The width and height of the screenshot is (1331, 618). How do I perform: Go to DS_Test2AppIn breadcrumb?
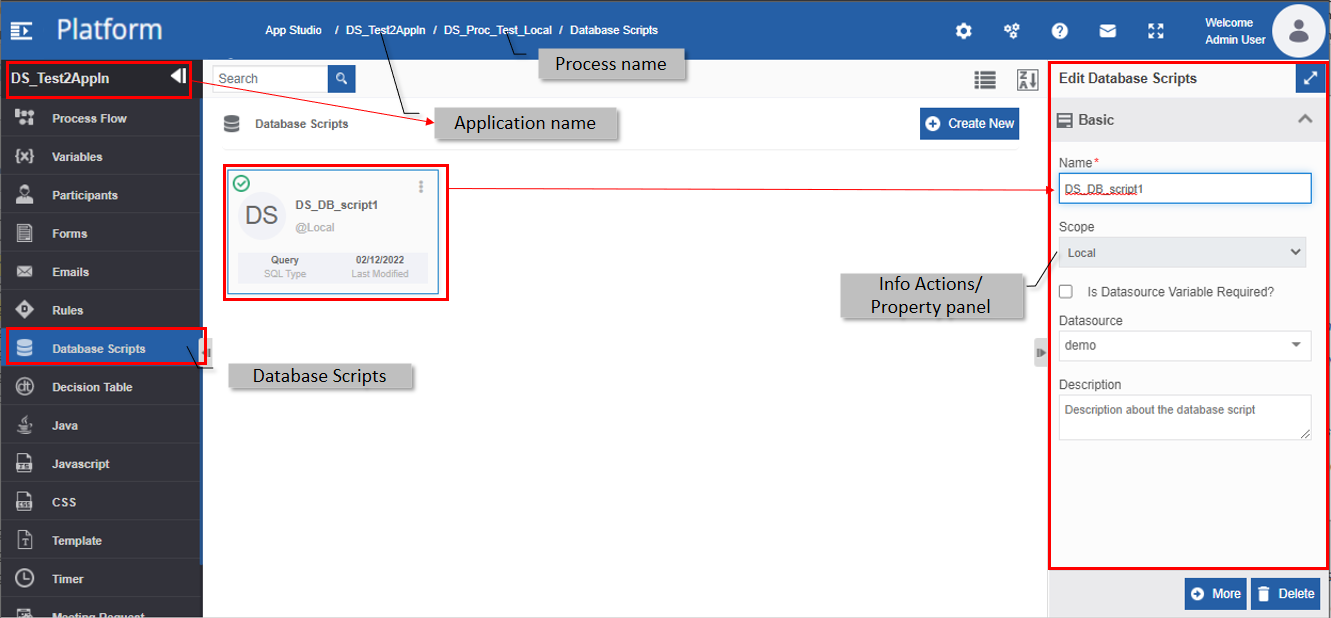[x=385, y=30]
